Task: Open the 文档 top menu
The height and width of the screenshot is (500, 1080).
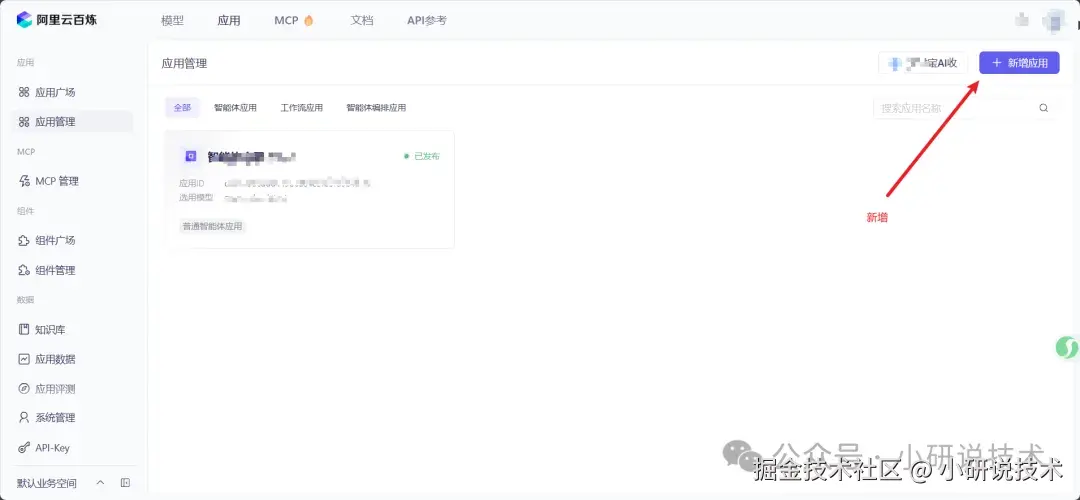Action: (362, 21)
